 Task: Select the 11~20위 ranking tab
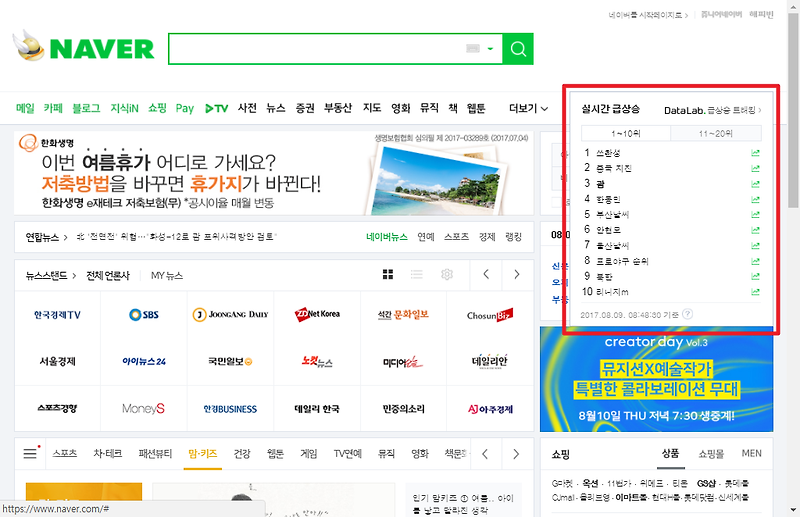point(716,133)
